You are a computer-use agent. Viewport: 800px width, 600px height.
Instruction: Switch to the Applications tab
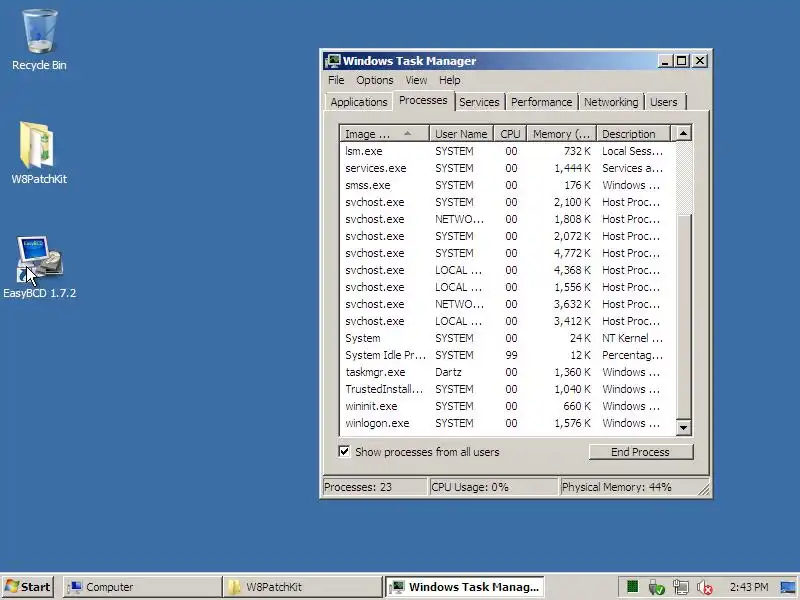point(358,102)
